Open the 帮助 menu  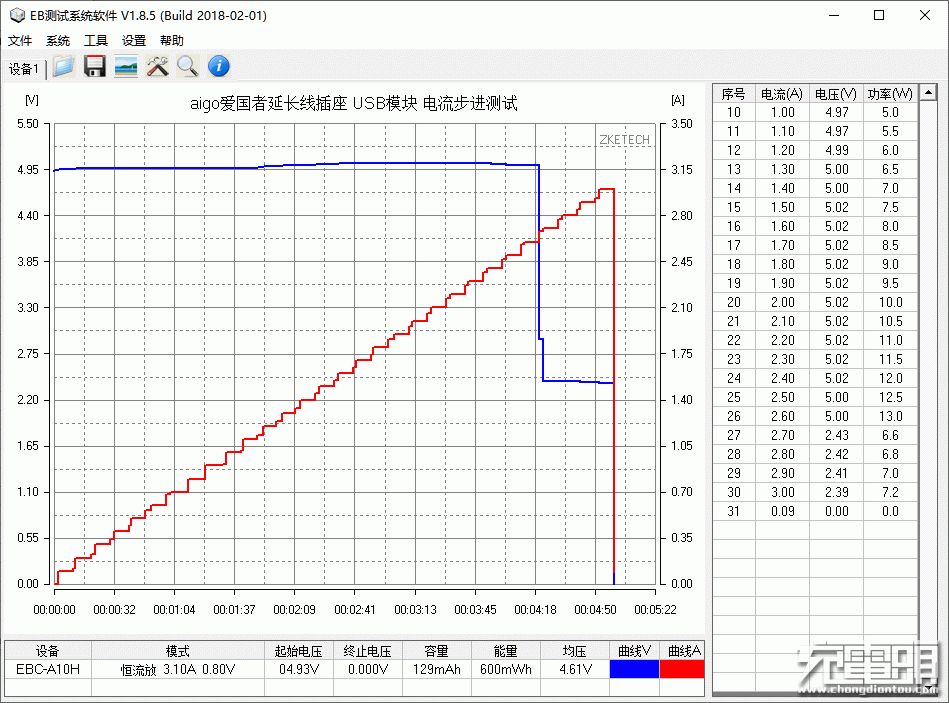coord(171,41)
